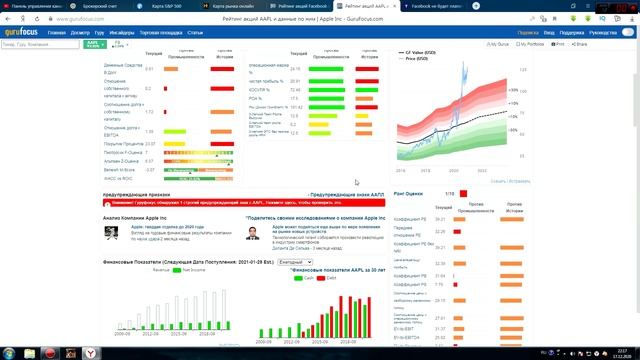
Task: Switch to the Карта S&P 500 tab
Action: click(166, 6)
